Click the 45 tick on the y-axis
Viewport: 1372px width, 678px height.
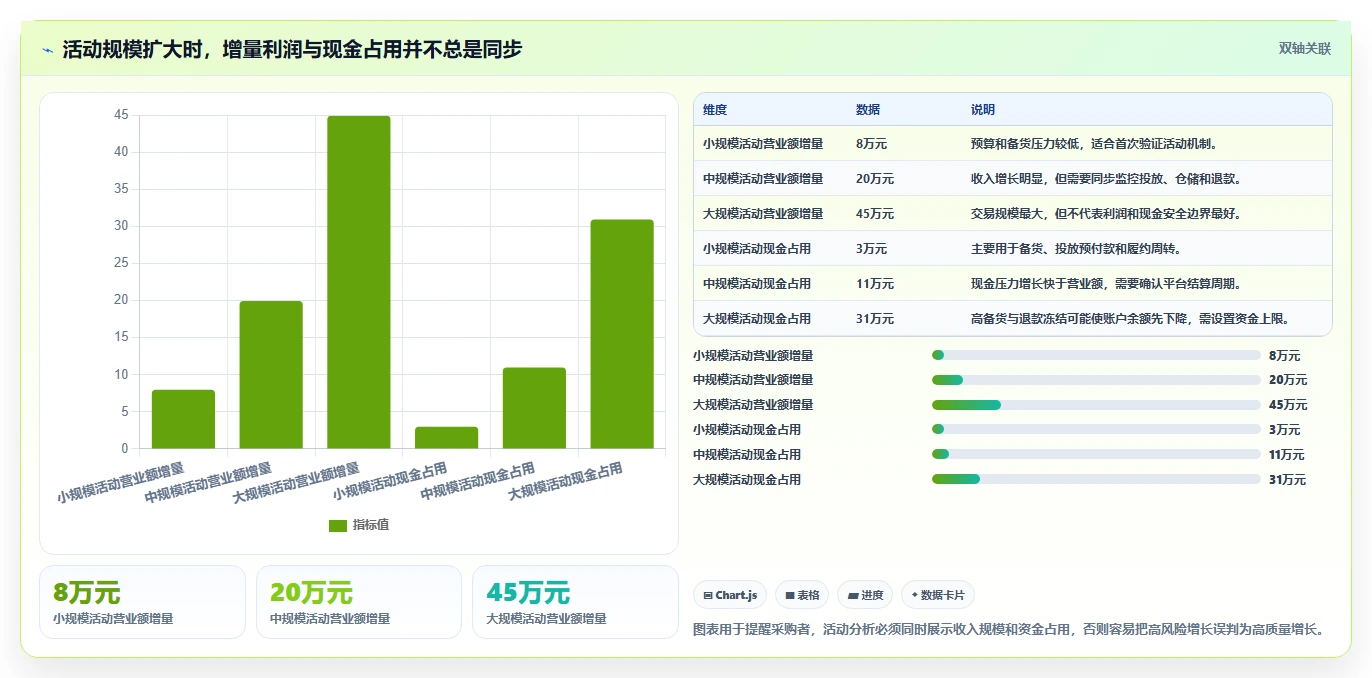point(121,115)
